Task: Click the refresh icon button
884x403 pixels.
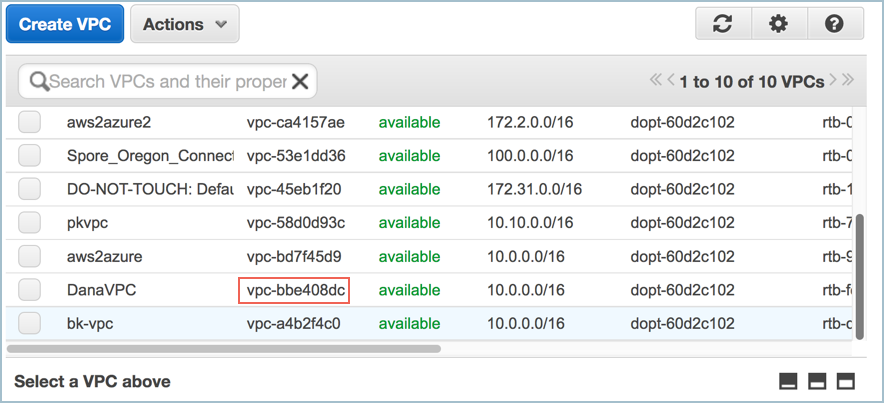Action: pos(723,24)
